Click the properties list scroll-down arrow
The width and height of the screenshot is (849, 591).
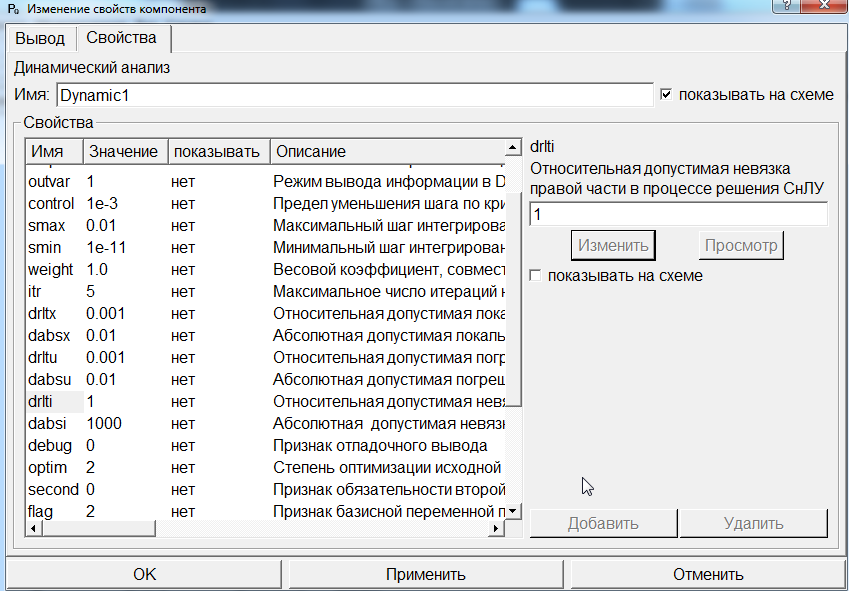point(514,512)
